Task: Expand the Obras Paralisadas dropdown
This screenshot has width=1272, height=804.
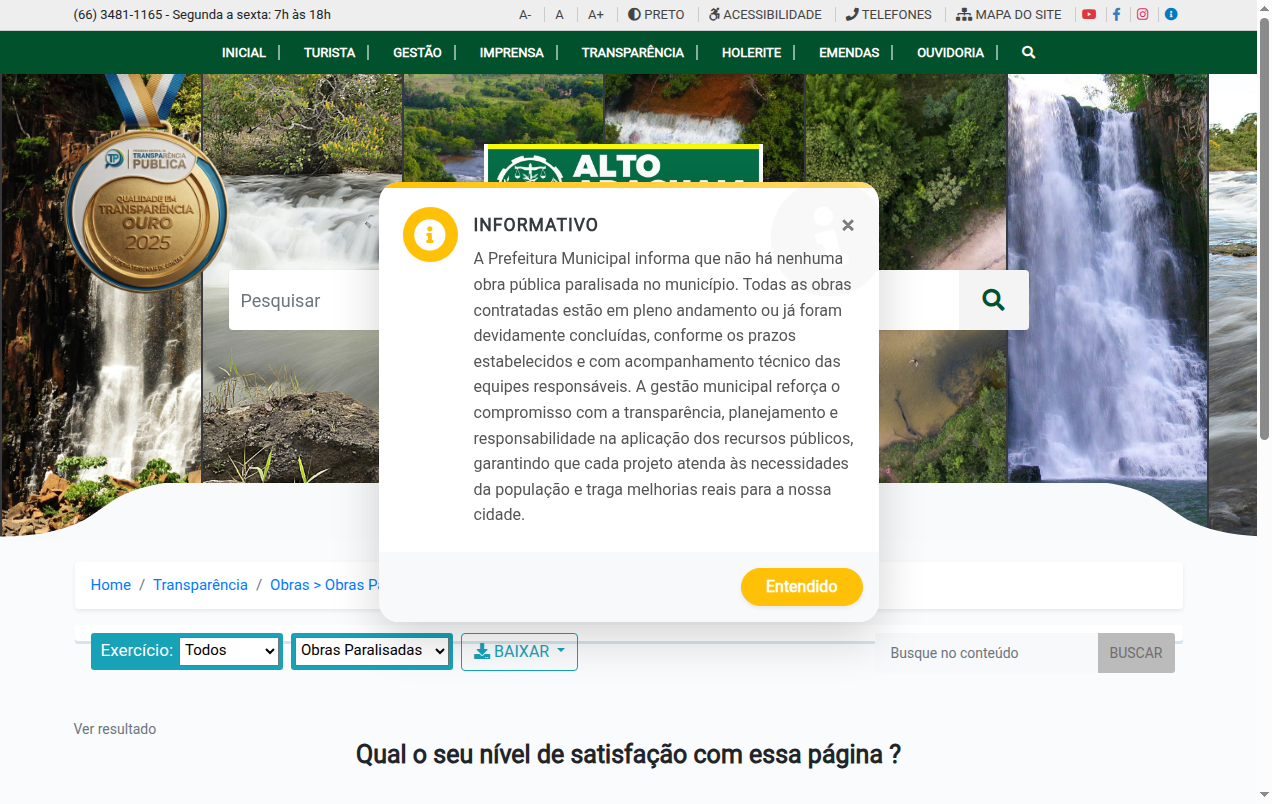Action: [372, 651]
